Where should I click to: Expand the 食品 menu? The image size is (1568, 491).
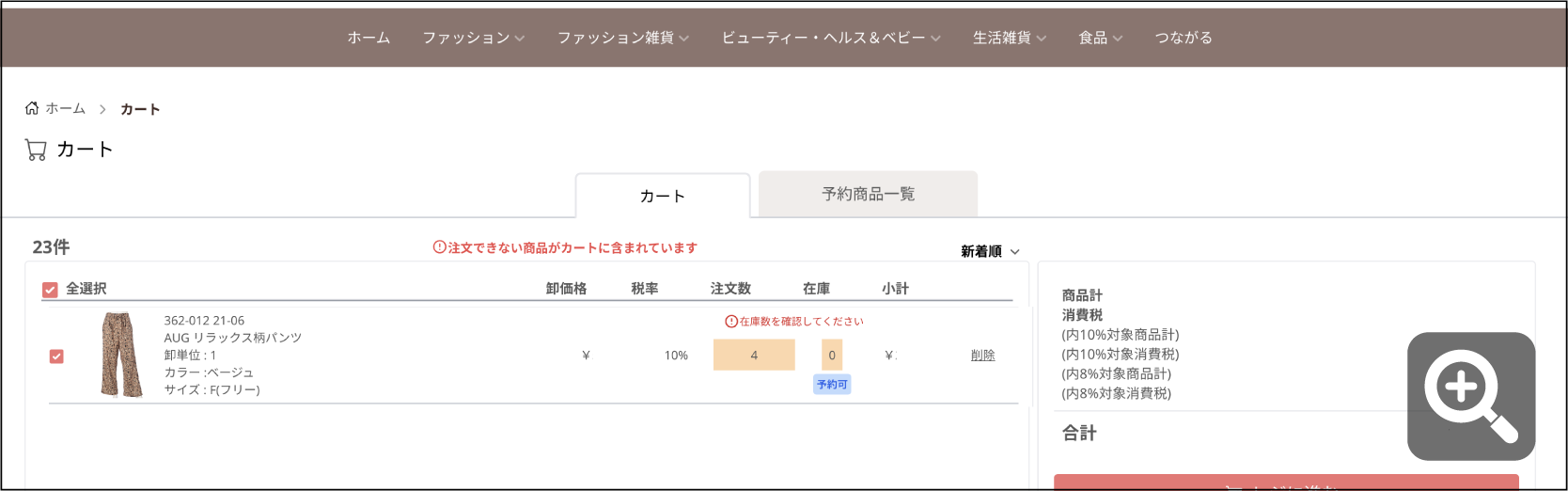[1101, 38]
